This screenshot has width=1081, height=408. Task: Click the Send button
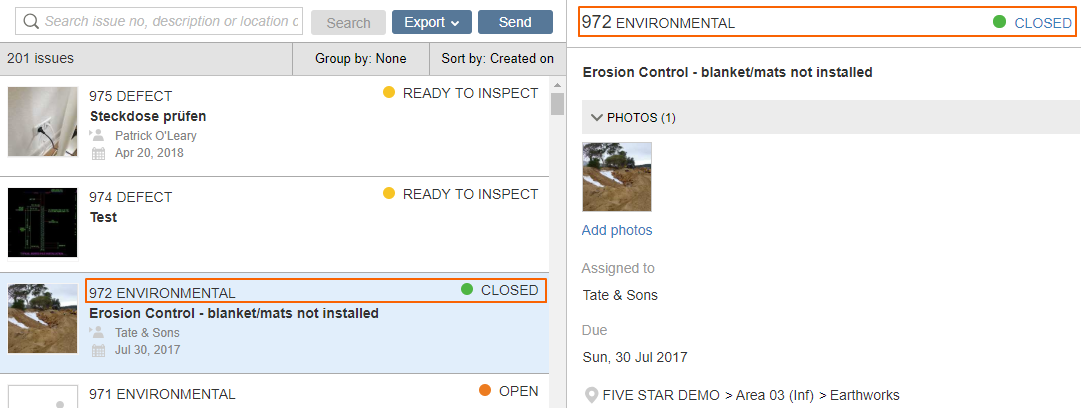(x=515, y=22)
